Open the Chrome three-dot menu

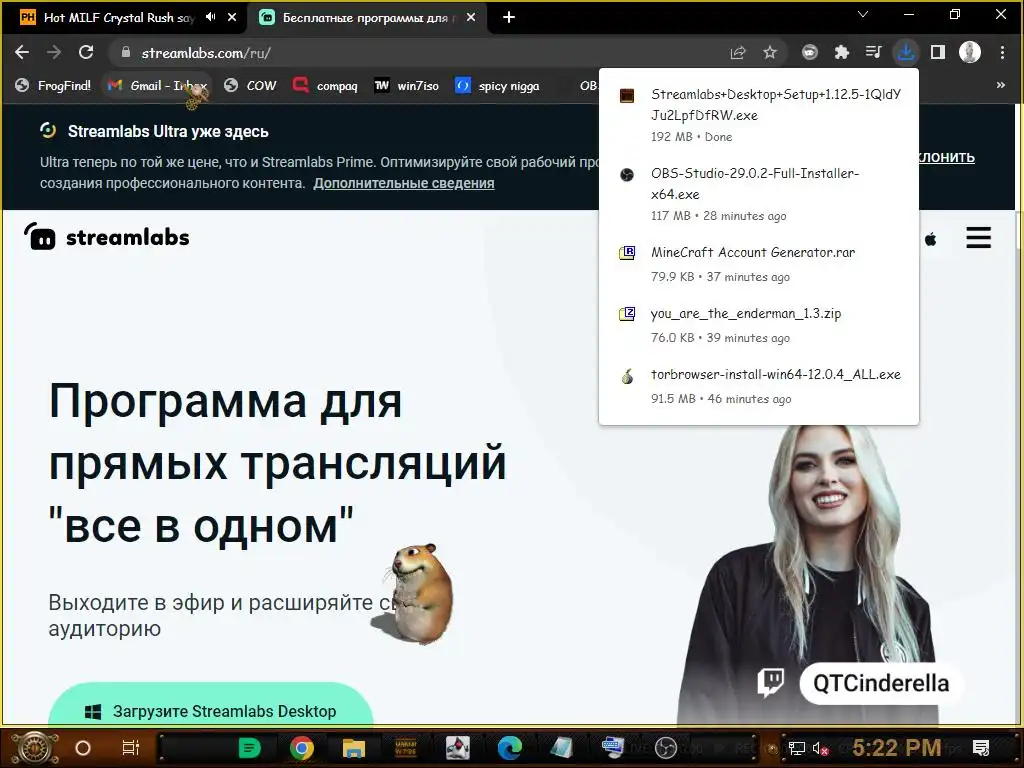[x=1002, y=52]
